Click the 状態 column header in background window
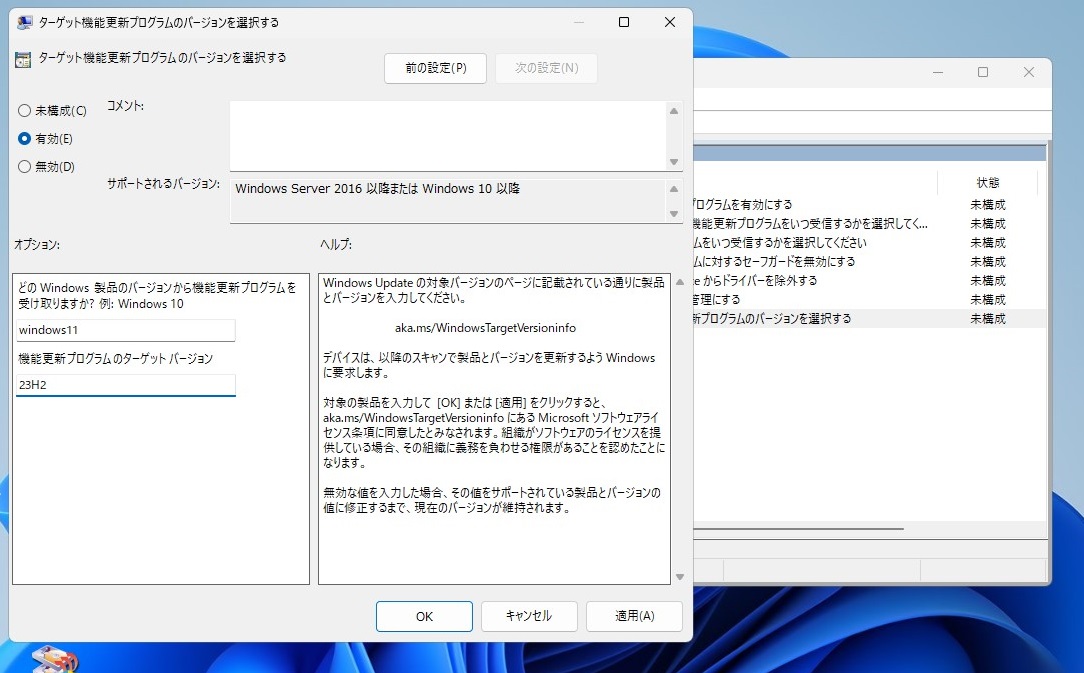This screenshot has height=673, width=1084. [x=987, y=183]
